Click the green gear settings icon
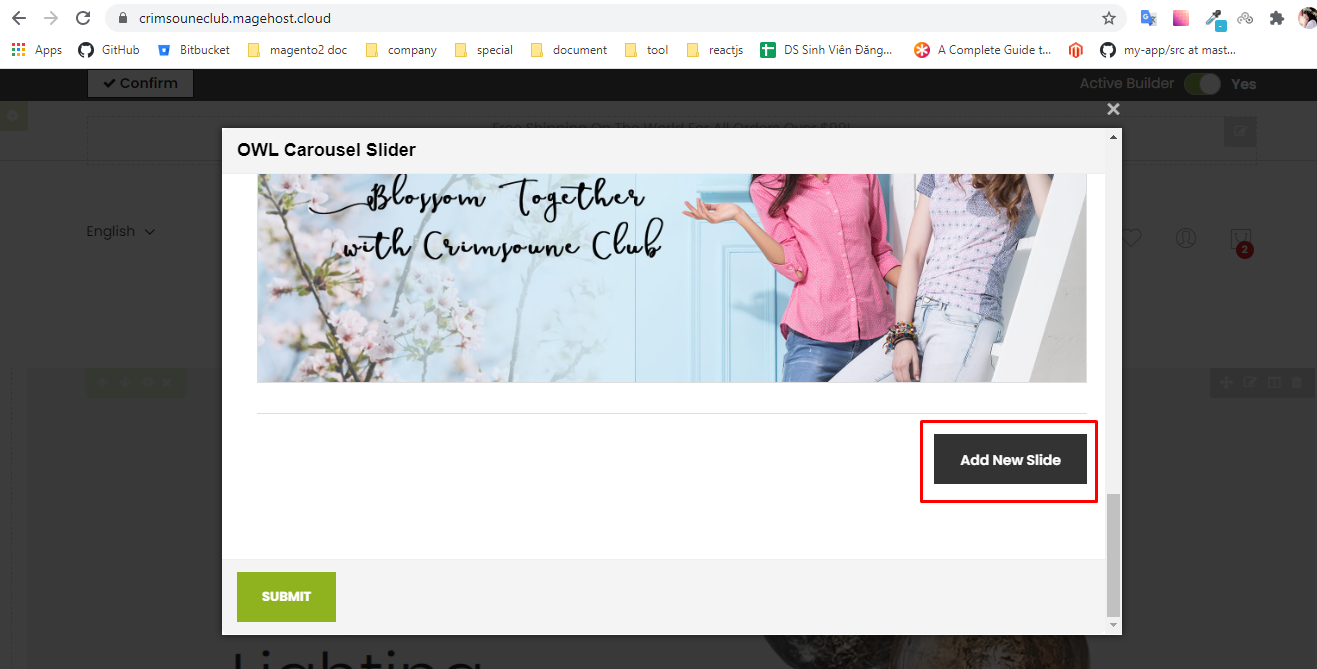This screenshot has width=1317, height=669. click(x=13, y=116)
